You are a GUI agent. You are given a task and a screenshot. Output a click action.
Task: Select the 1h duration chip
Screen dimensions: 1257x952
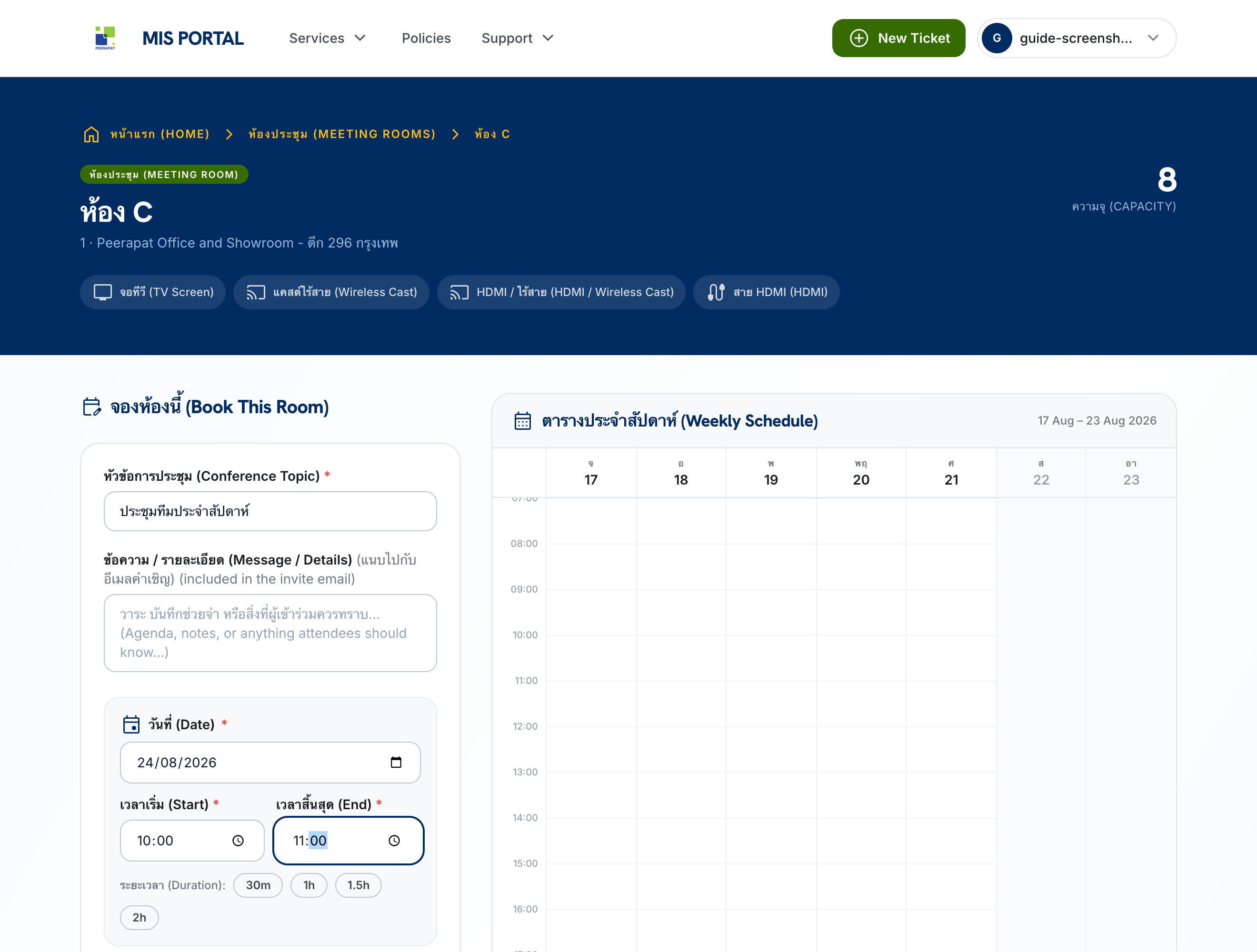coord(309,885)
